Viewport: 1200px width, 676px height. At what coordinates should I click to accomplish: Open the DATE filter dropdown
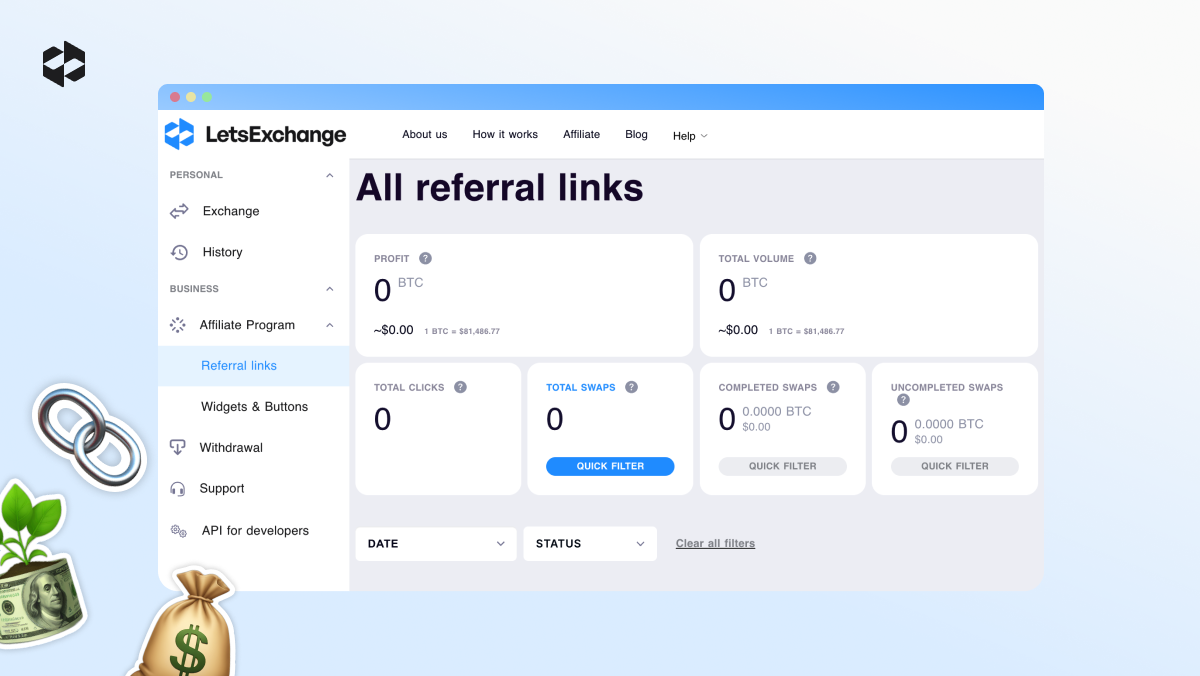(436, 544)
